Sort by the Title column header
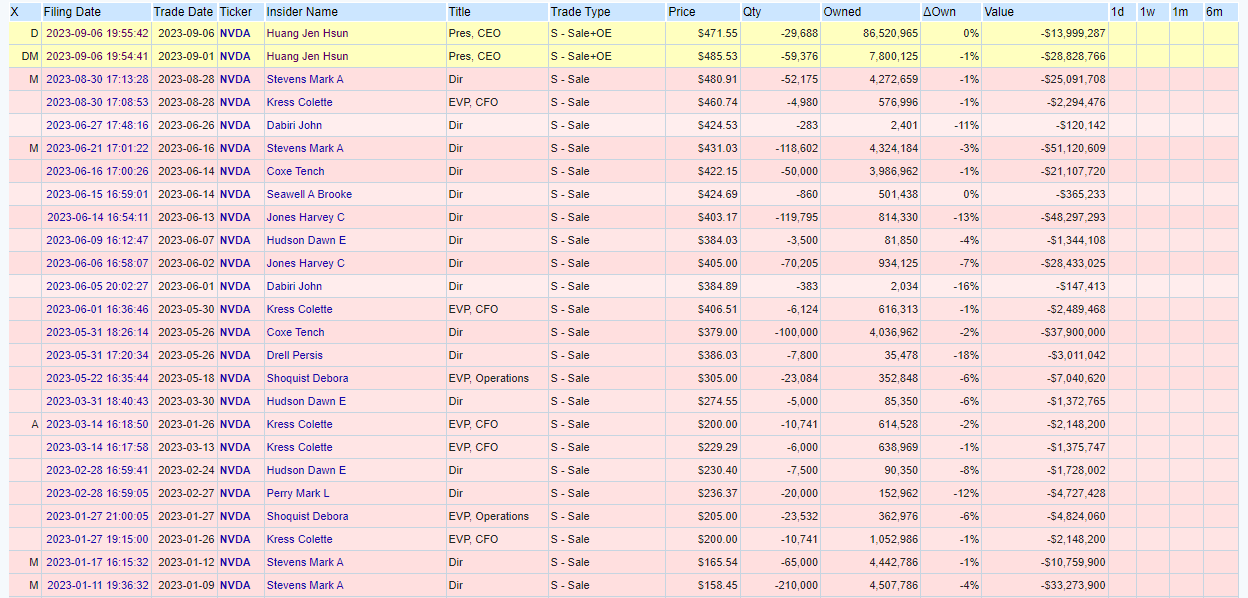 460,12
